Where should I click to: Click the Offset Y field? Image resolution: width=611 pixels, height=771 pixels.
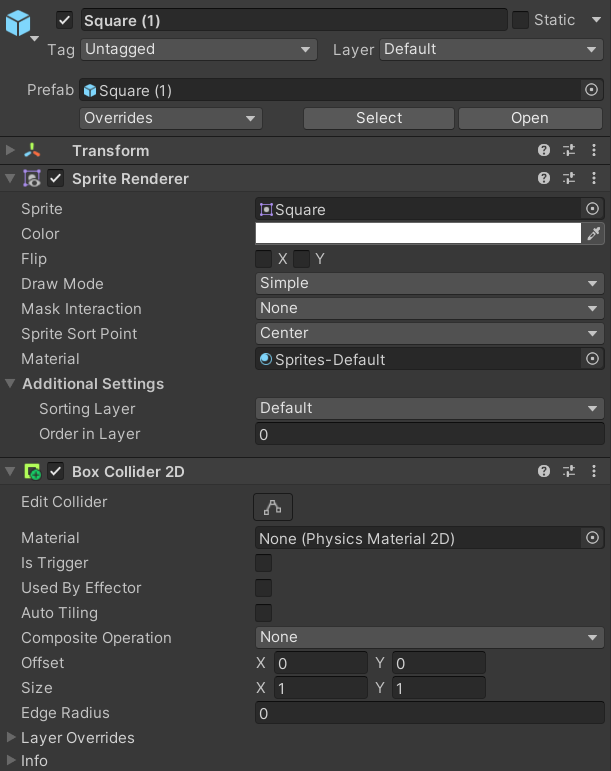438,663
